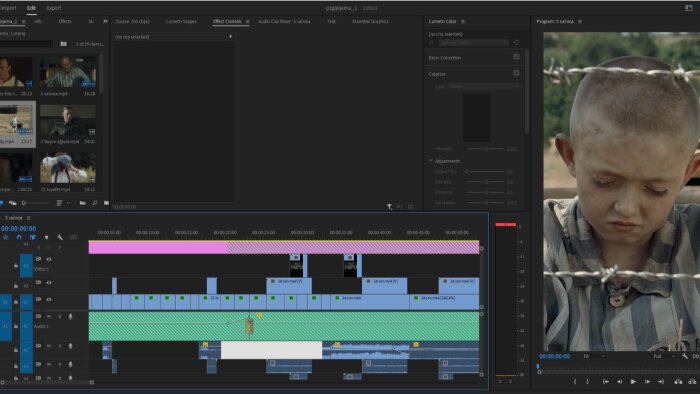Expand Effect Controls no clip selected arrow

pos(230,37)
